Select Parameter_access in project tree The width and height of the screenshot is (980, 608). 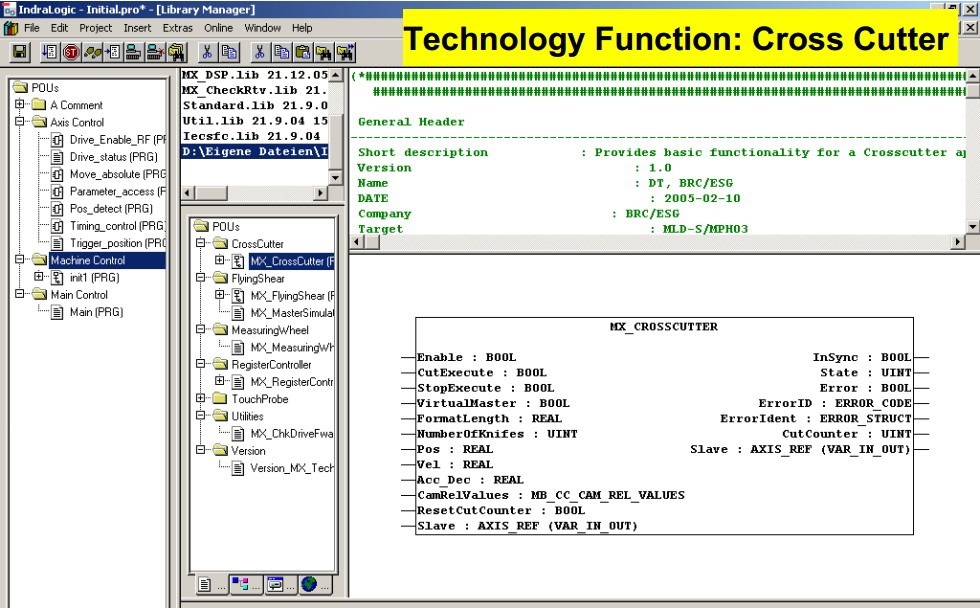pyautogui.click(x=117, y=191)
